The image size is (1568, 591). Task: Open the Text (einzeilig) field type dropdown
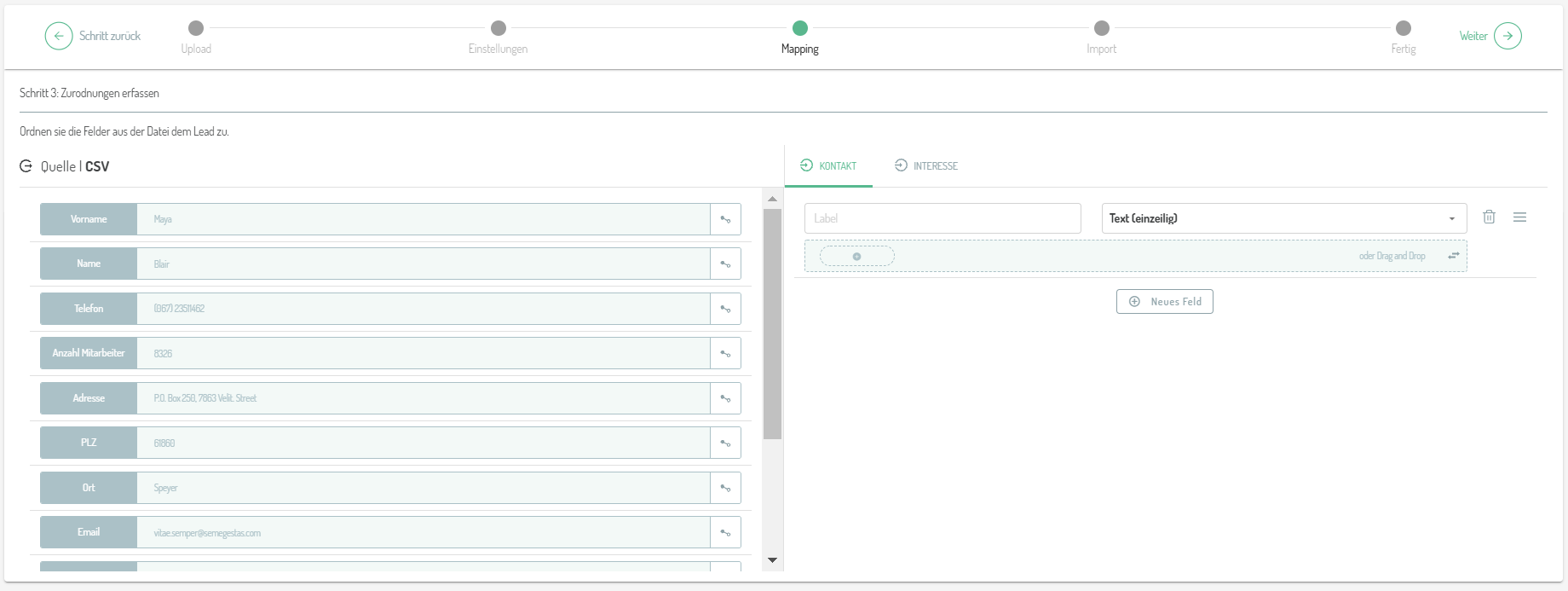coord(1283,218)
